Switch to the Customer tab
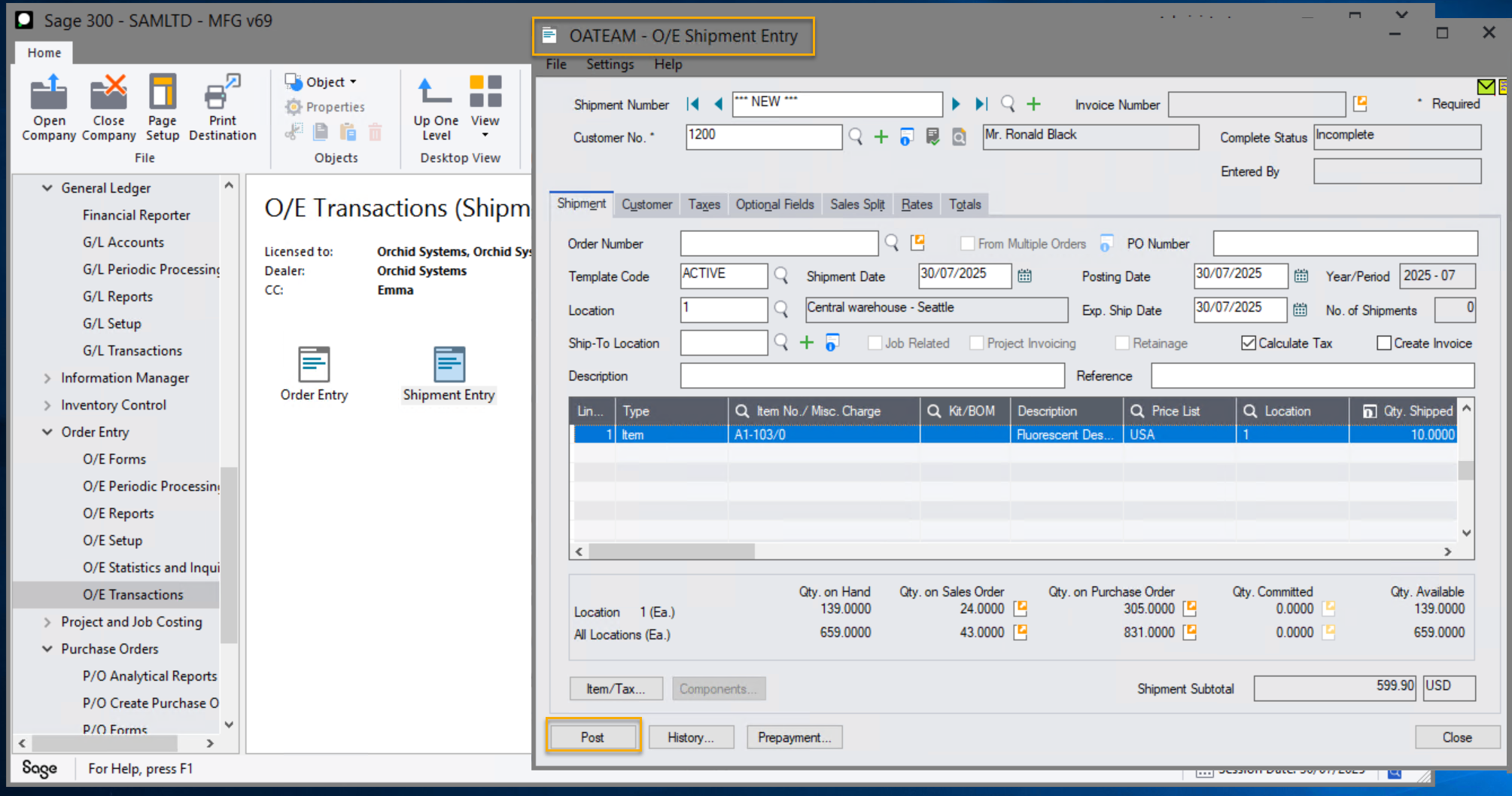The height and width of the screenshot is (796, 1512). [x=646, y=204]
